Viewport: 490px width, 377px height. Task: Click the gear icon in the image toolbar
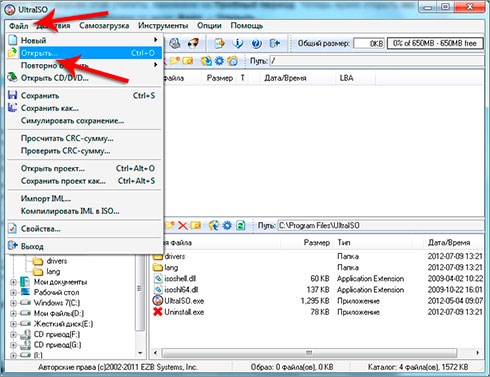tap(219, 61)
